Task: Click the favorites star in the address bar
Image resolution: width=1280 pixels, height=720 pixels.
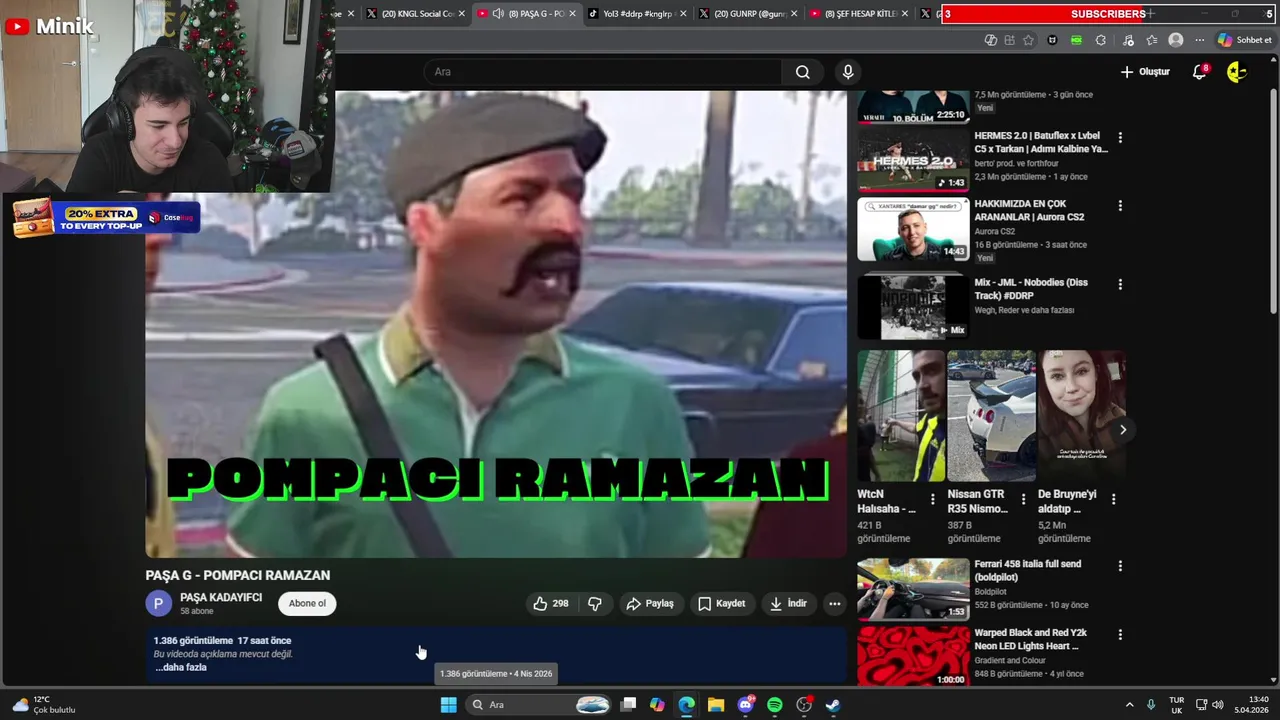Action: click(x=1028, y=40)
